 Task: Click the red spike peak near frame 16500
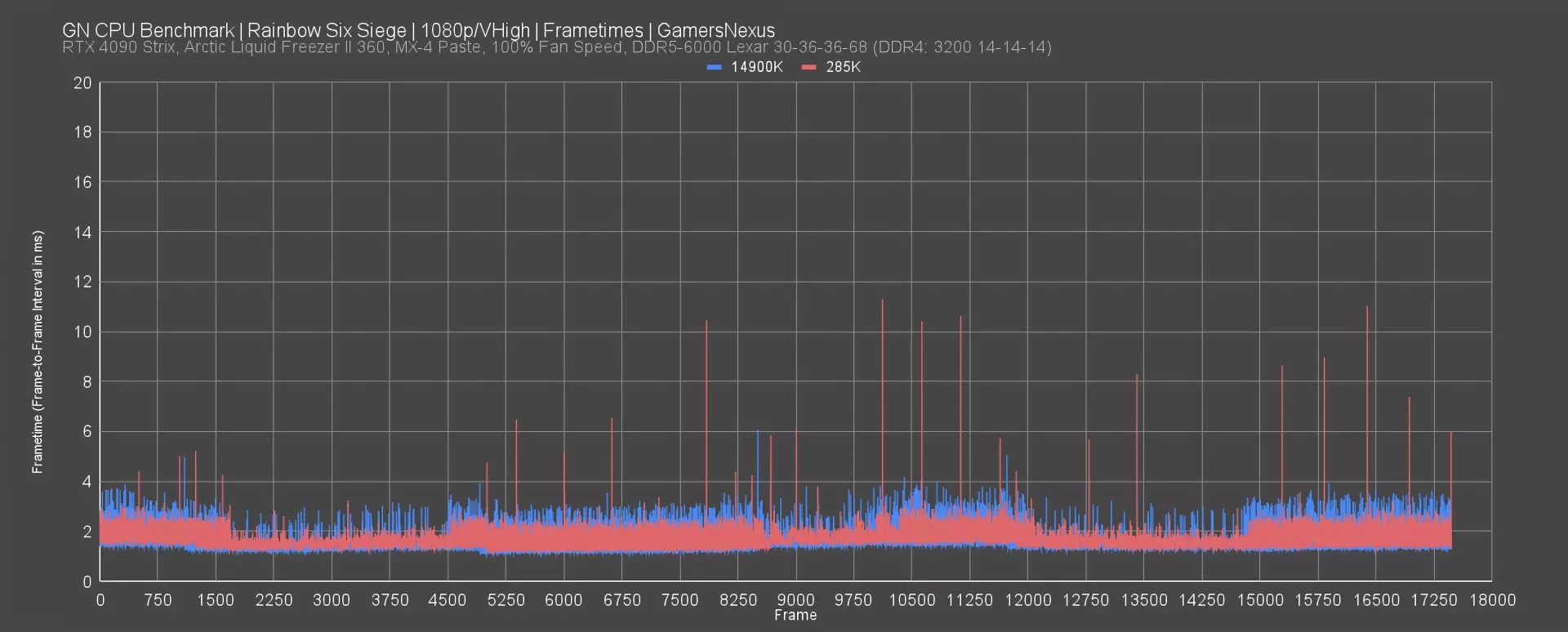[x=1367, y=308]
